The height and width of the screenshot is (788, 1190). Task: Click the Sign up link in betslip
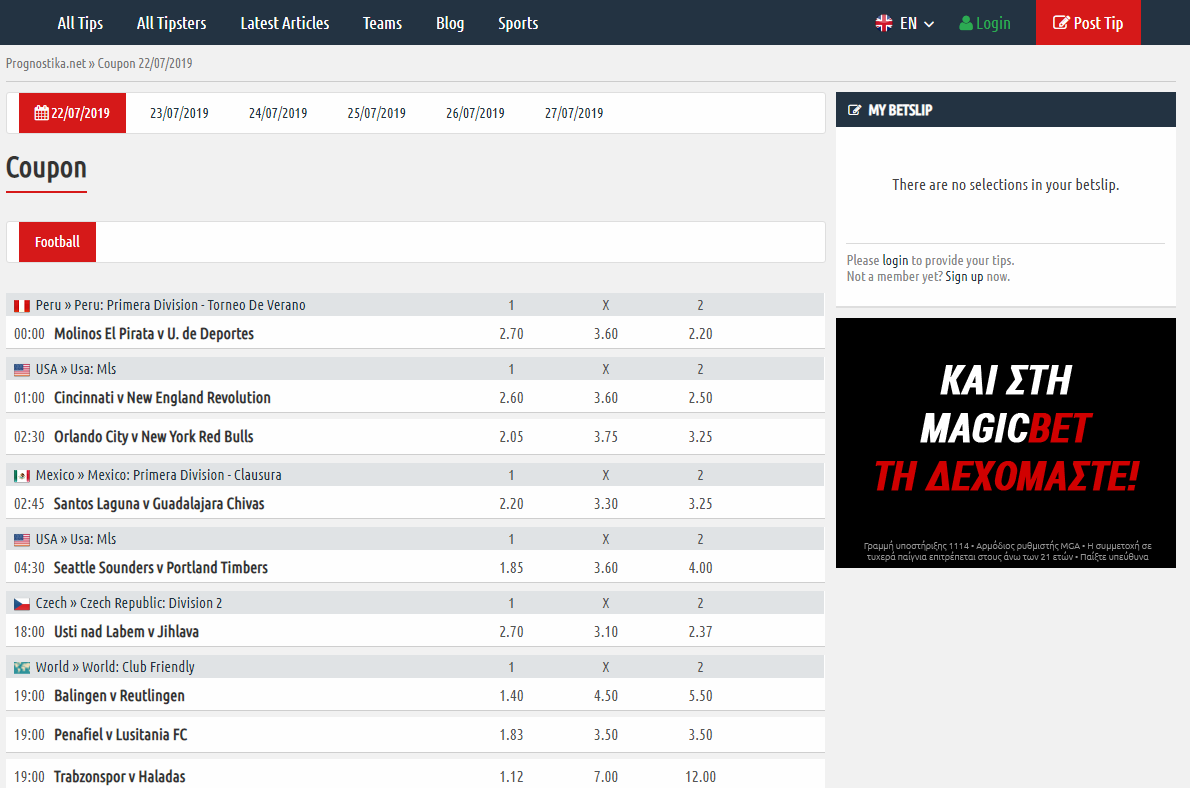tap(964, 276)
